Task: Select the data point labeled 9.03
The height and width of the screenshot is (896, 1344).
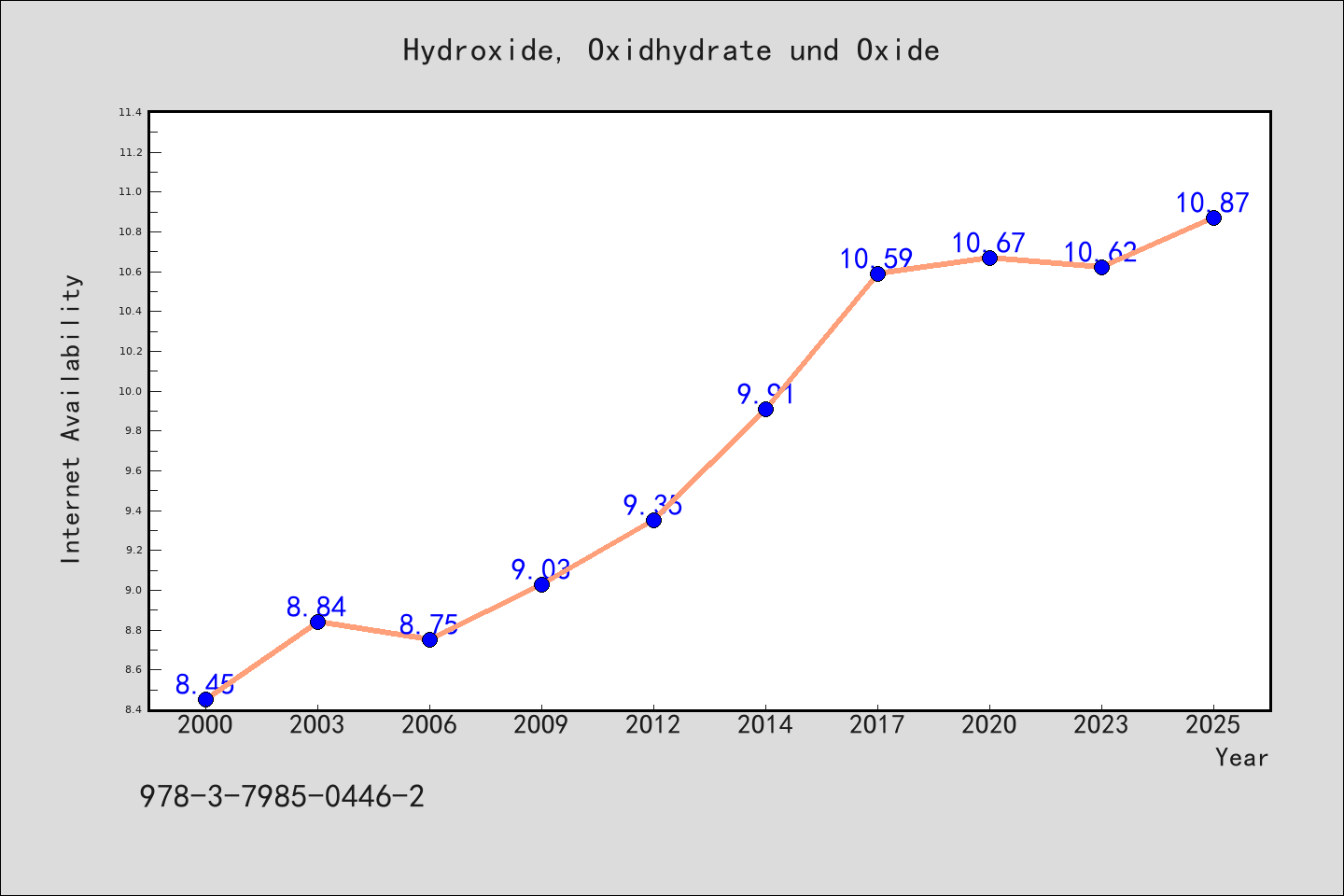Action: pos(541,584)
